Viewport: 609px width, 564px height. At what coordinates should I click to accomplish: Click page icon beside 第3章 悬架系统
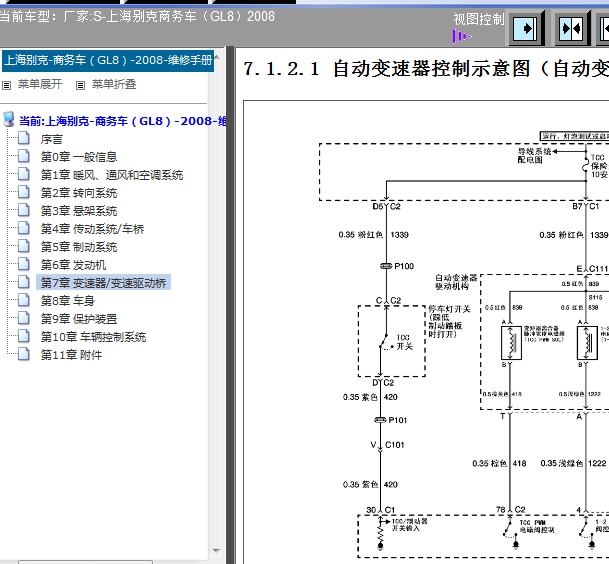pos(24,210)
